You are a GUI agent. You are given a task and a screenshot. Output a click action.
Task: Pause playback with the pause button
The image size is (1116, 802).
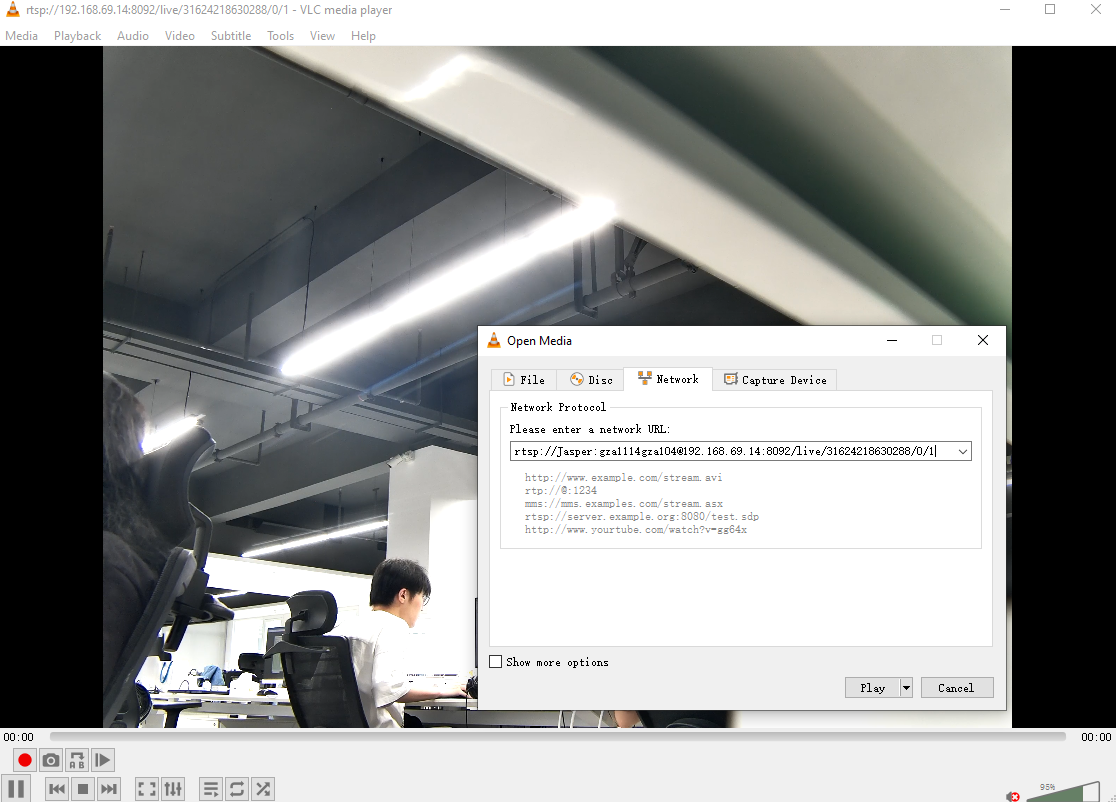16,788
